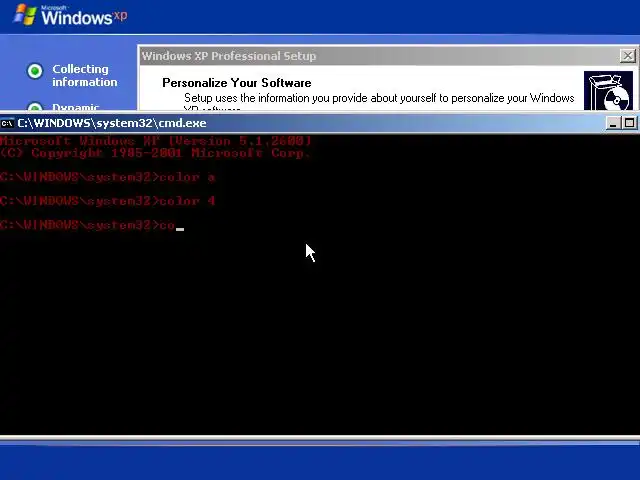Click the 'Collecting information' label
The width and height of the screenshot is (640, 480).
(85, 76)
